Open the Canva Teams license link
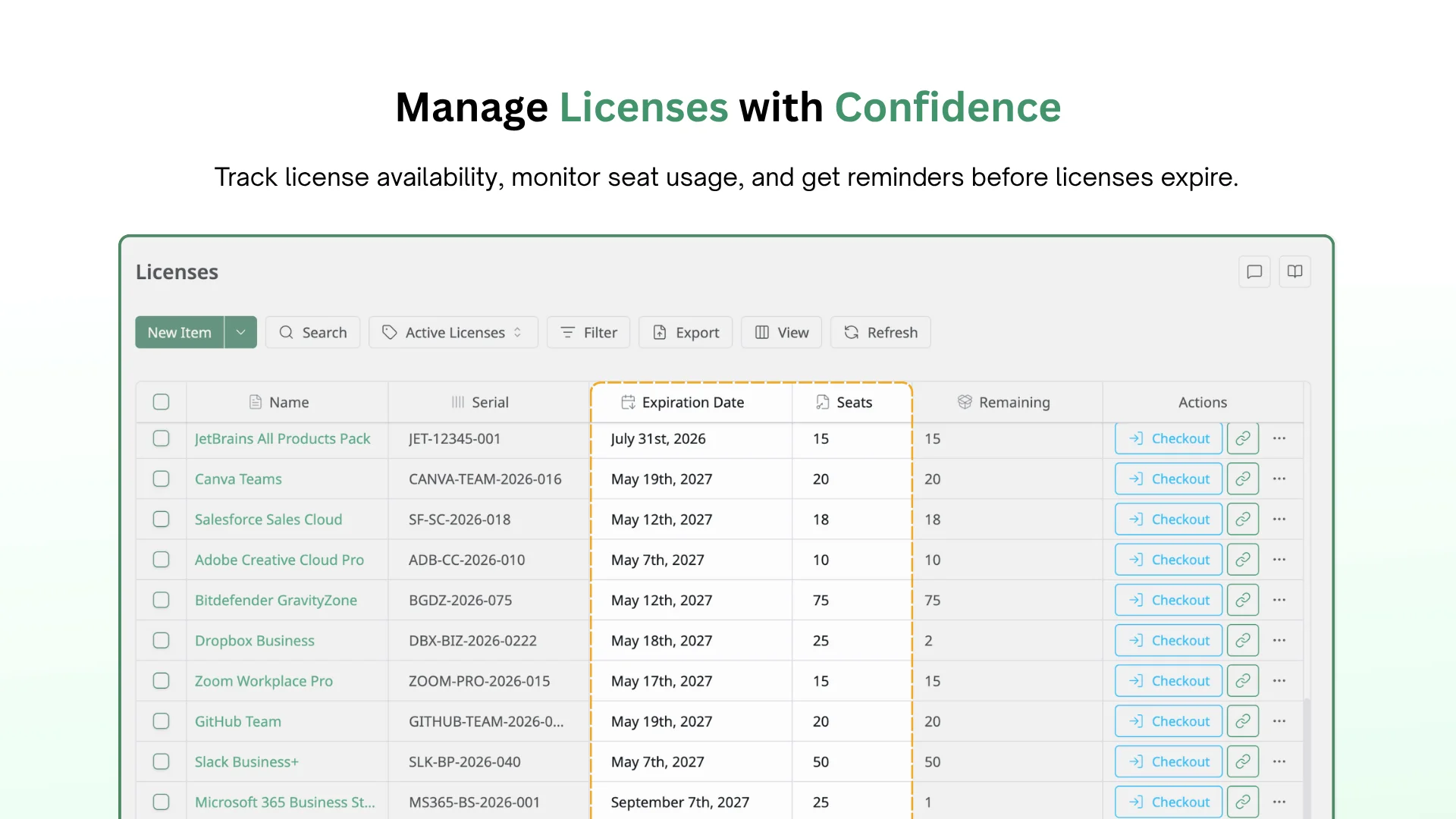This screenshot has width=1456, height=819. click(x=238, y=479)
